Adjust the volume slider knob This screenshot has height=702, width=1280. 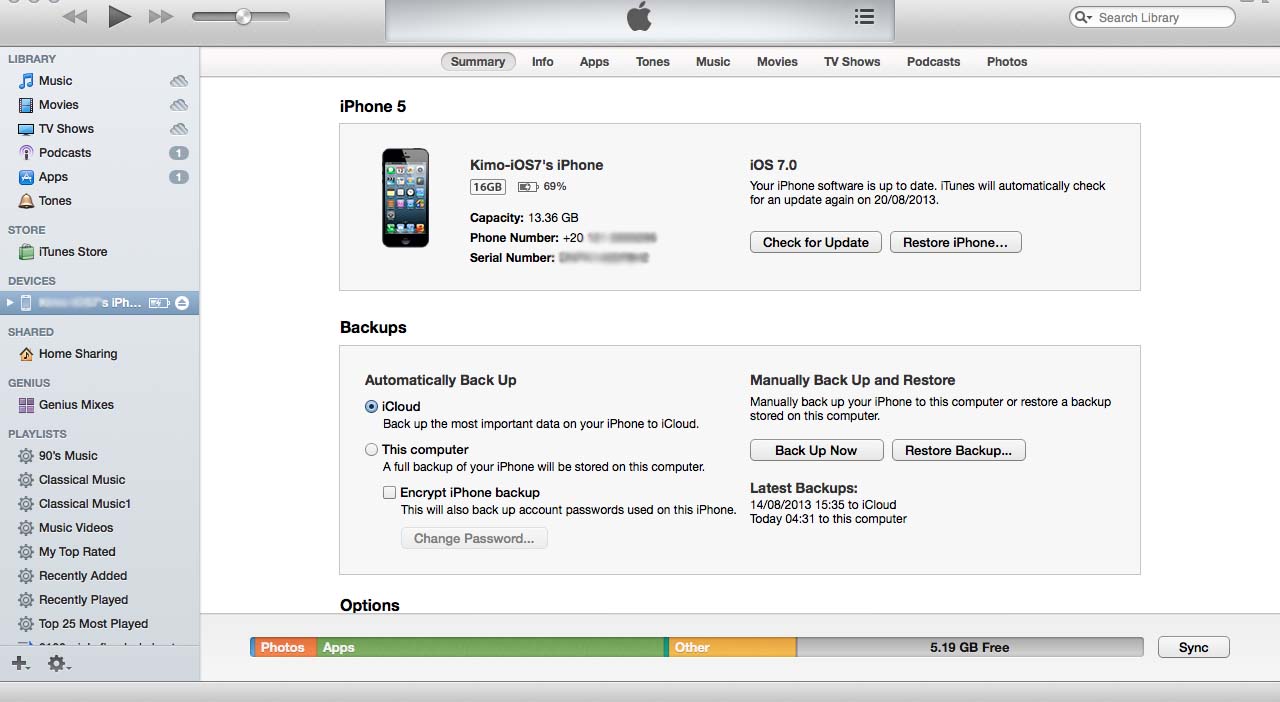[242, 16]
